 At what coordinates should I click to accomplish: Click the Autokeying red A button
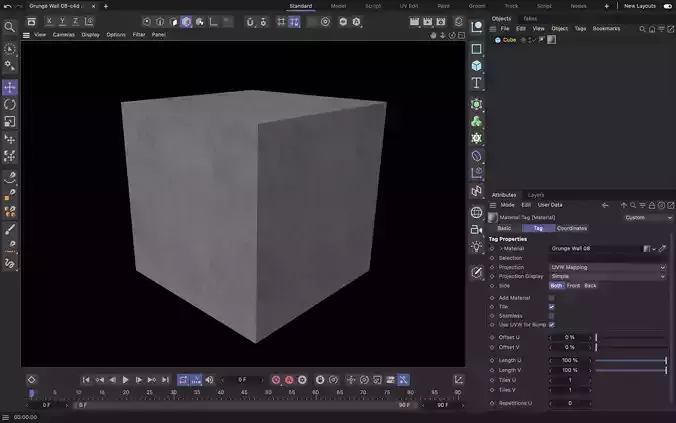pos(289,380)
